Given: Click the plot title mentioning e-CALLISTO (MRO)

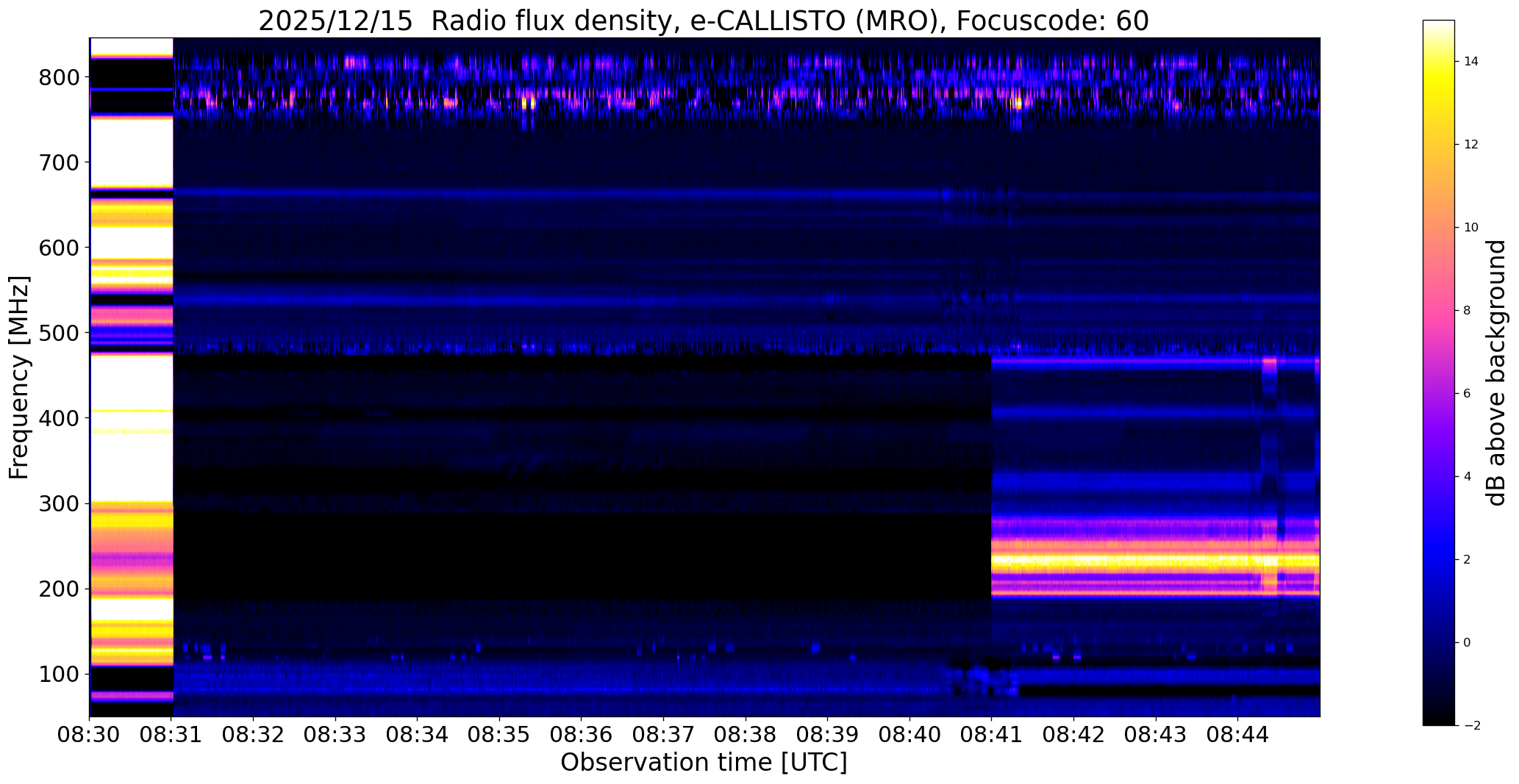Looking at the screenshot, I should pyautogui.click(x=703, y=21).
